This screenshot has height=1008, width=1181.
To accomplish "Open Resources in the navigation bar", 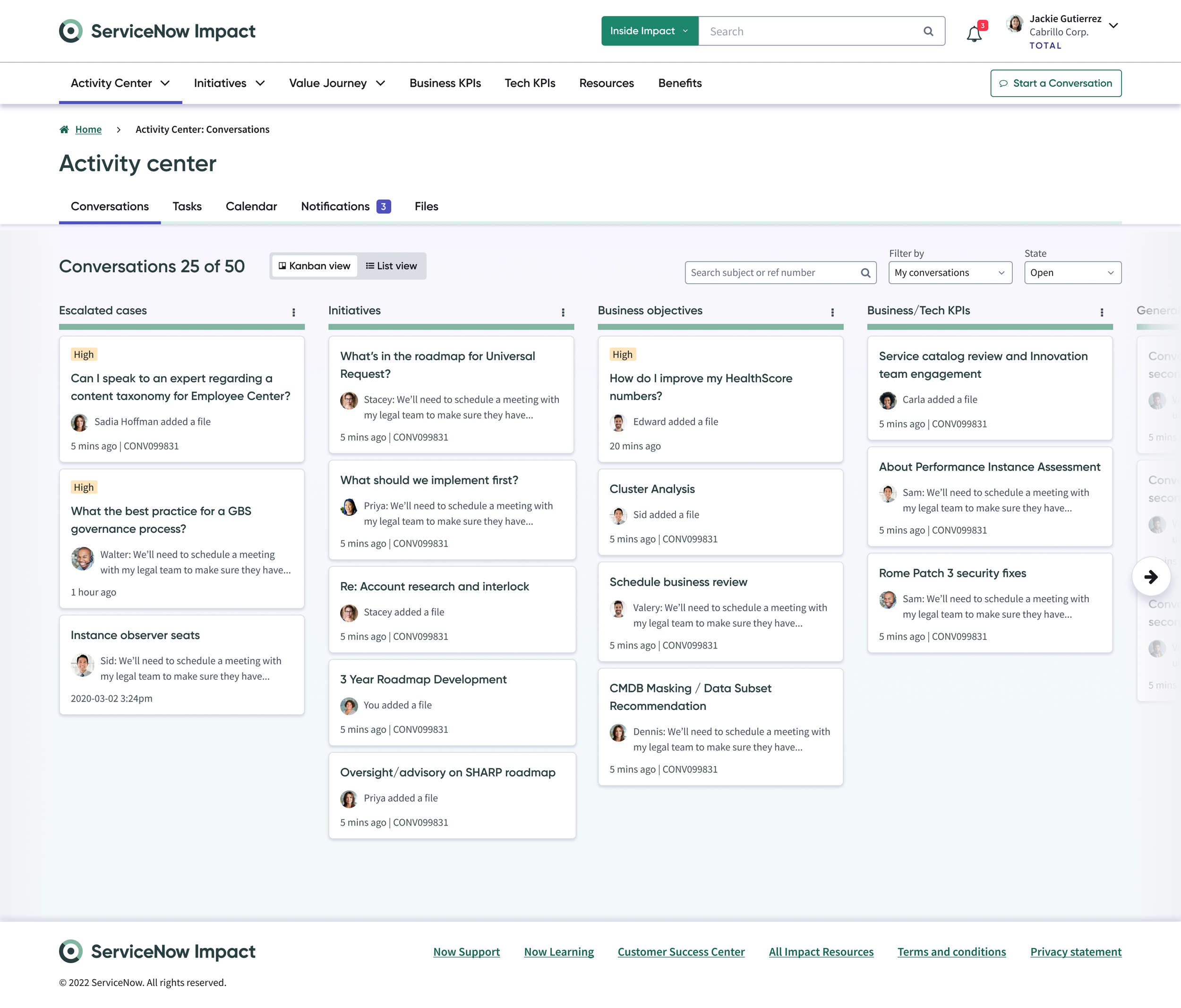I will pos(607,83).
